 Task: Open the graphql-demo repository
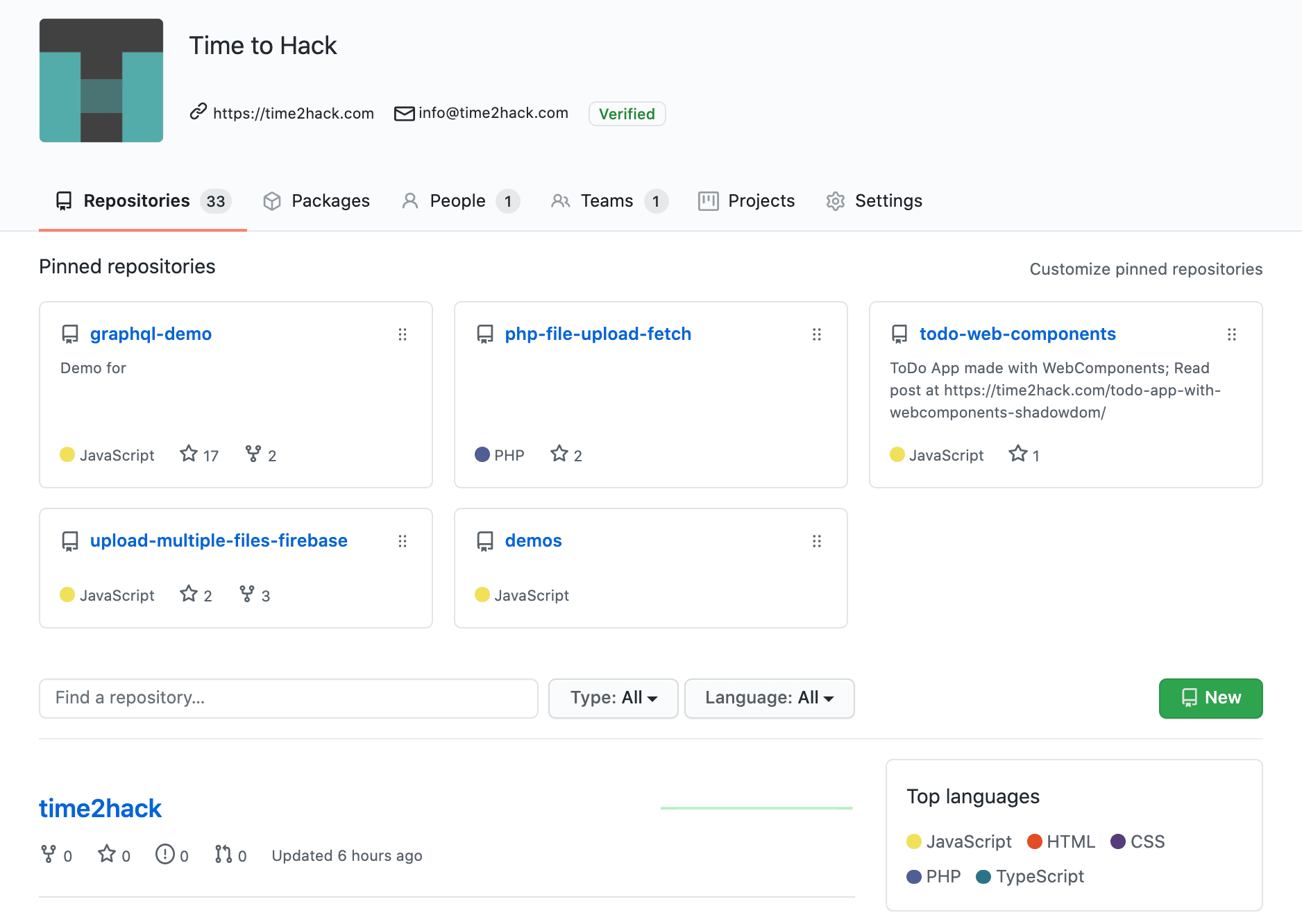pyautogui.click(x=151, y=334)
